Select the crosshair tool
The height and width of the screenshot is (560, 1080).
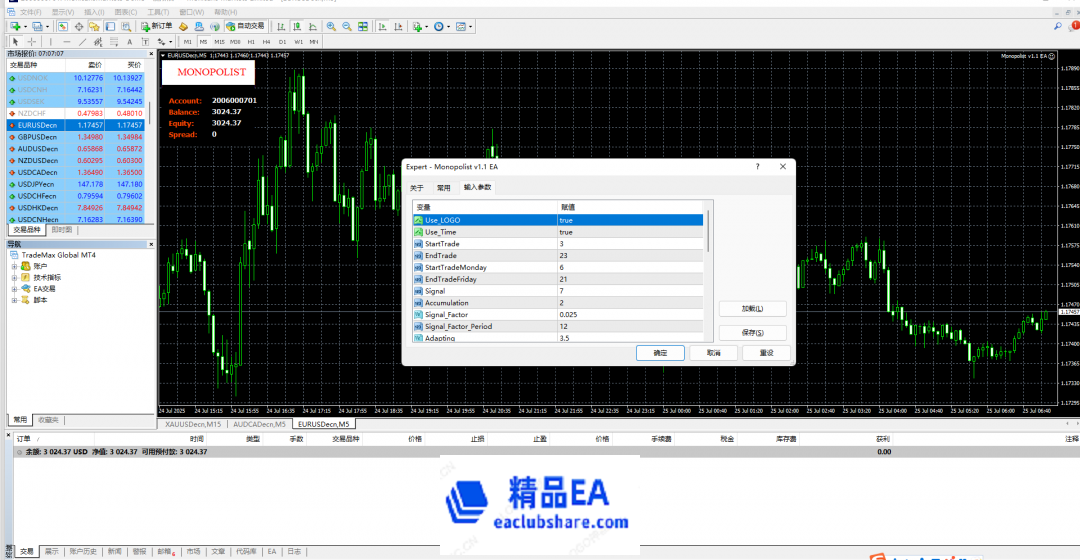point(32,42)
